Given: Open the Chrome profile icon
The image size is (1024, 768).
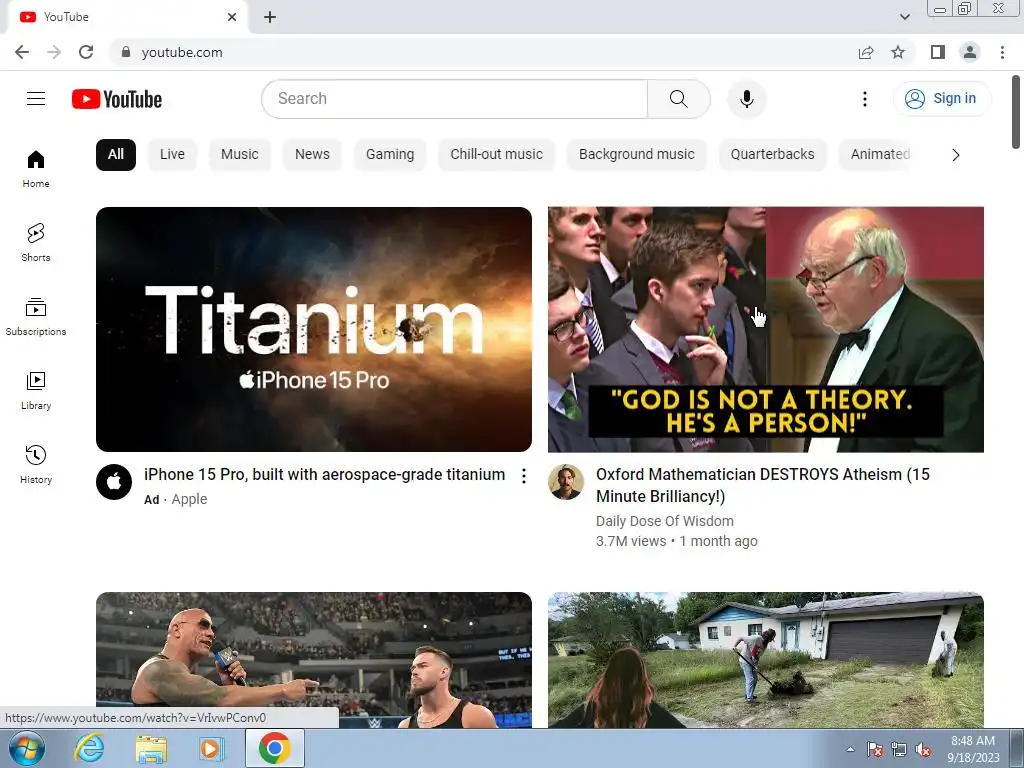Looking at the screenshot, I should tap(970, 52).
